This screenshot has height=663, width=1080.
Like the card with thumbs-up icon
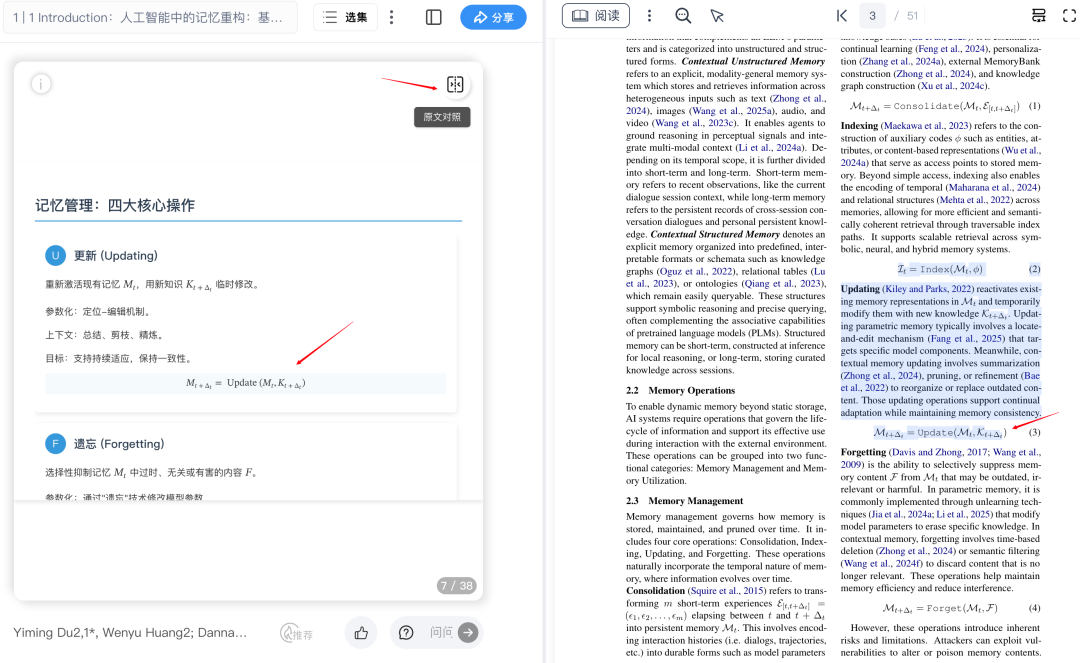click(x=361, y=633)
